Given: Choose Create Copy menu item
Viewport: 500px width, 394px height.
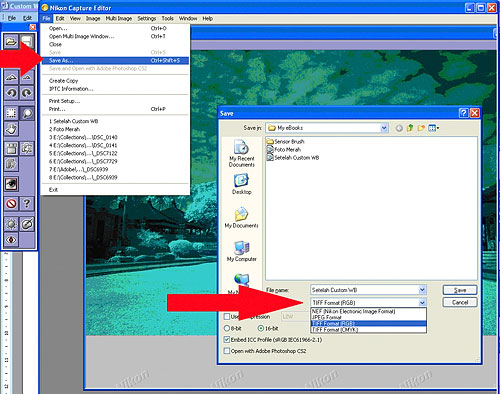Looking at the screenshot, I should point(115,81).
